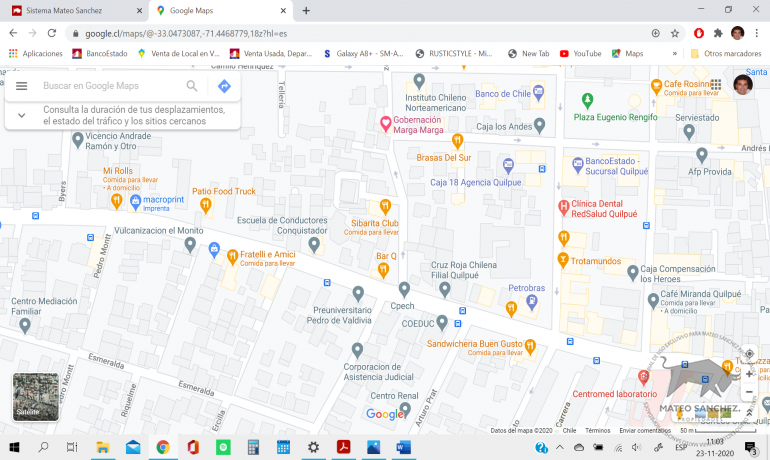Zoom out on the map with minus button
Screen dimensions: 770x460
[x=749, y=392]
